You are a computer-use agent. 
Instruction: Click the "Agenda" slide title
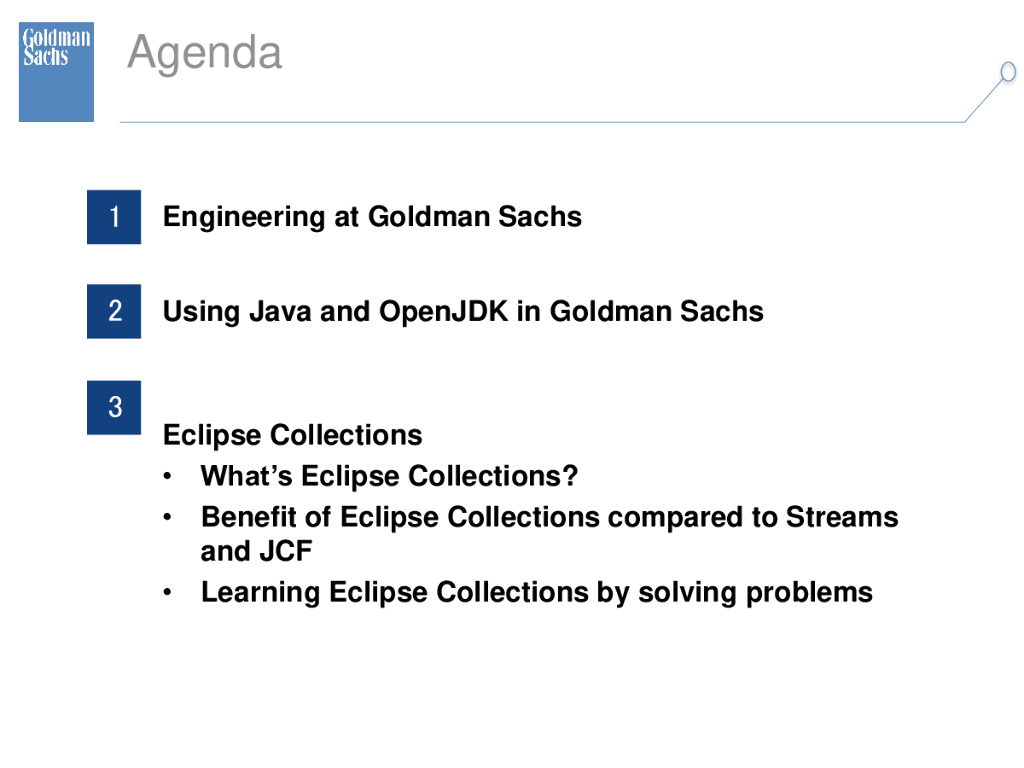coord(205,52)
